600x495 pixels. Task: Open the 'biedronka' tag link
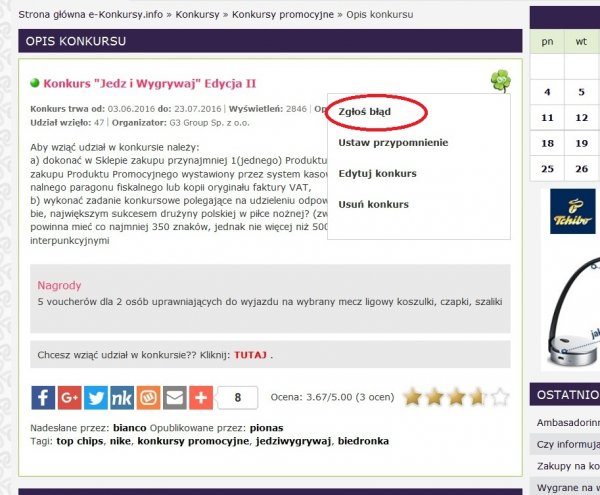coord(367,440)
